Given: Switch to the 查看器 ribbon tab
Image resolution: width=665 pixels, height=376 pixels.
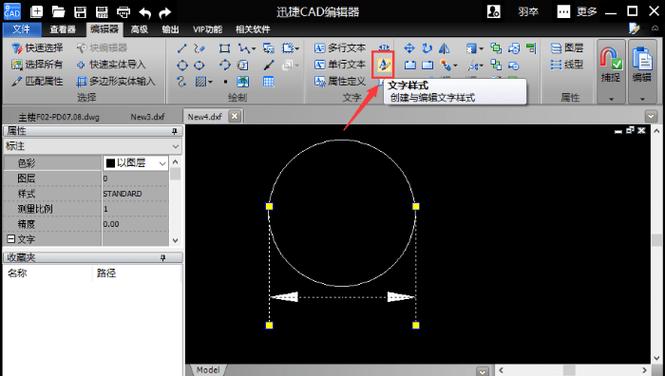Looking at the screenshot, I should [x=62, y=29].
